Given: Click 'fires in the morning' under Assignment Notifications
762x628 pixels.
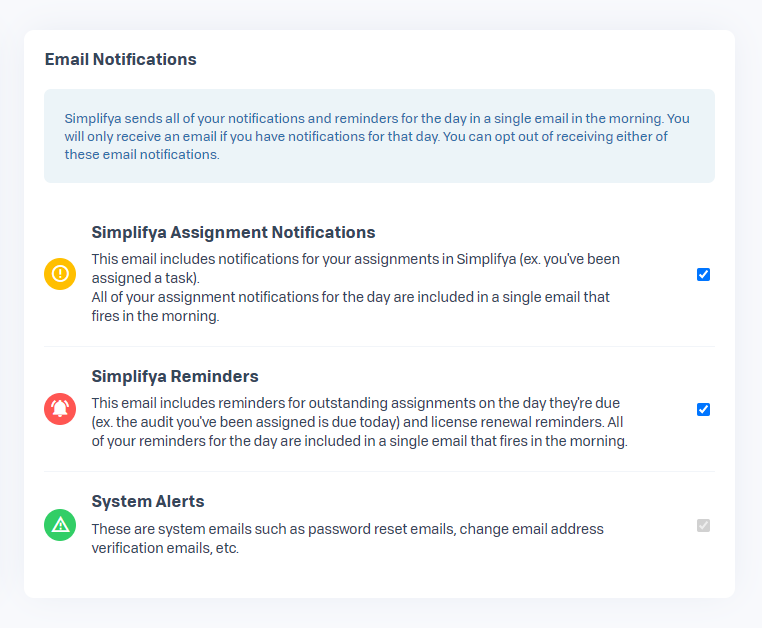Looking at the screenshot, I should (x=155, y=316).
